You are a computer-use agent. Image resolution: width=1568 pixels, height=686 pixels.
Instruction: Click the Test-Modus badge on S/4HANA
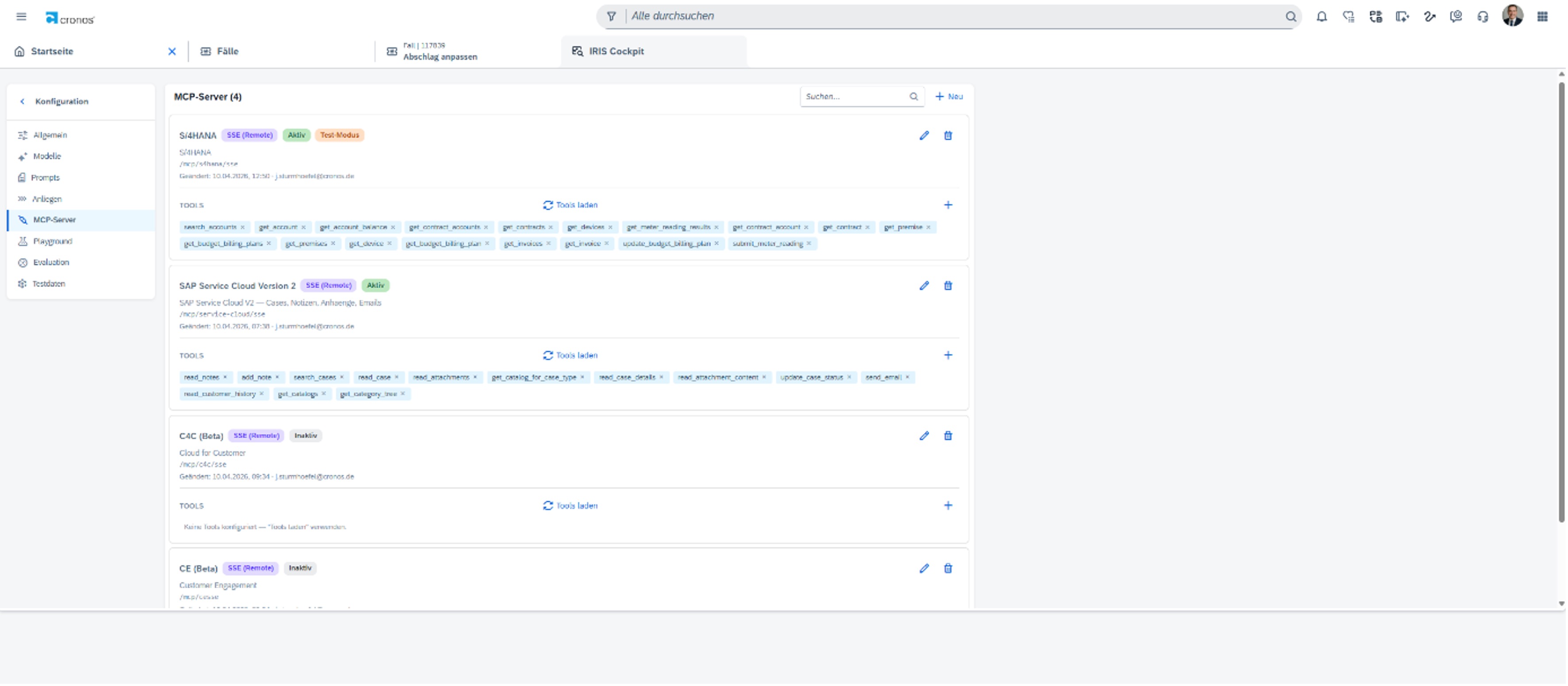tap(340, 135)
